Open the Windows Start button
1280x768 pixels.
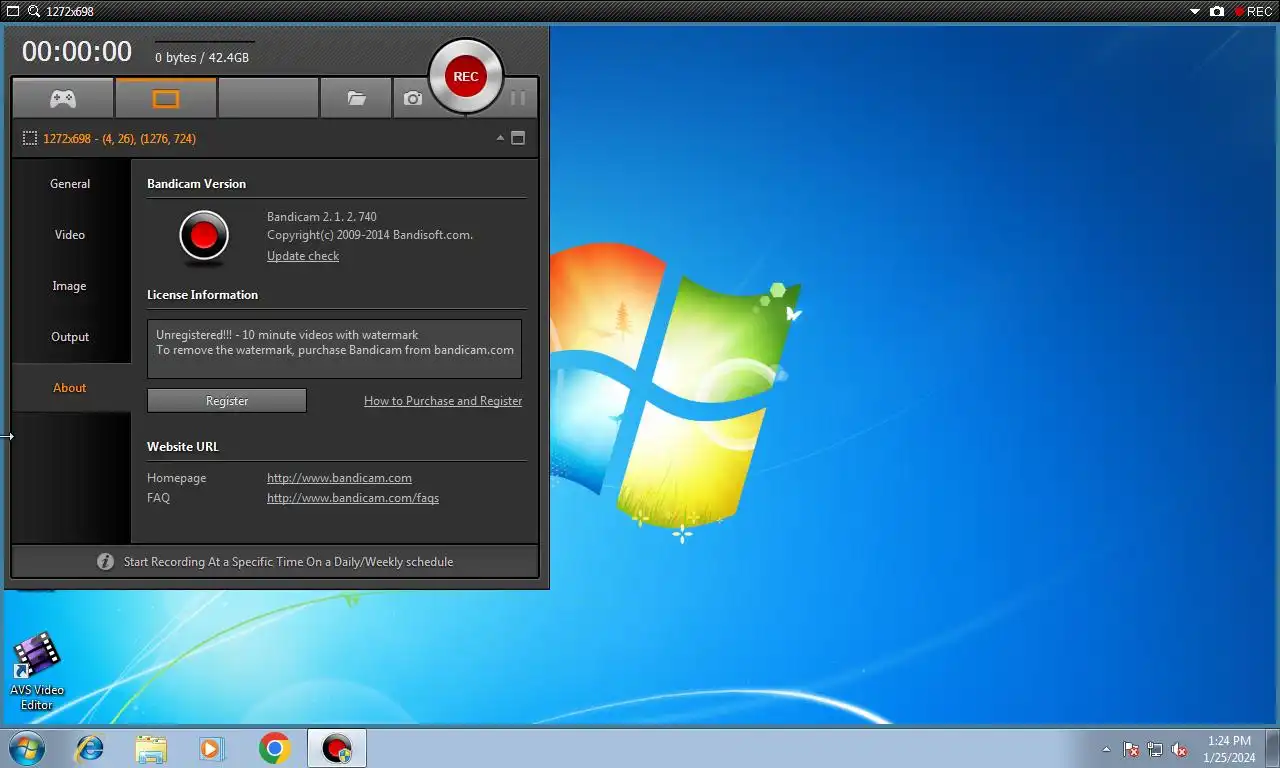pos(26,748)
